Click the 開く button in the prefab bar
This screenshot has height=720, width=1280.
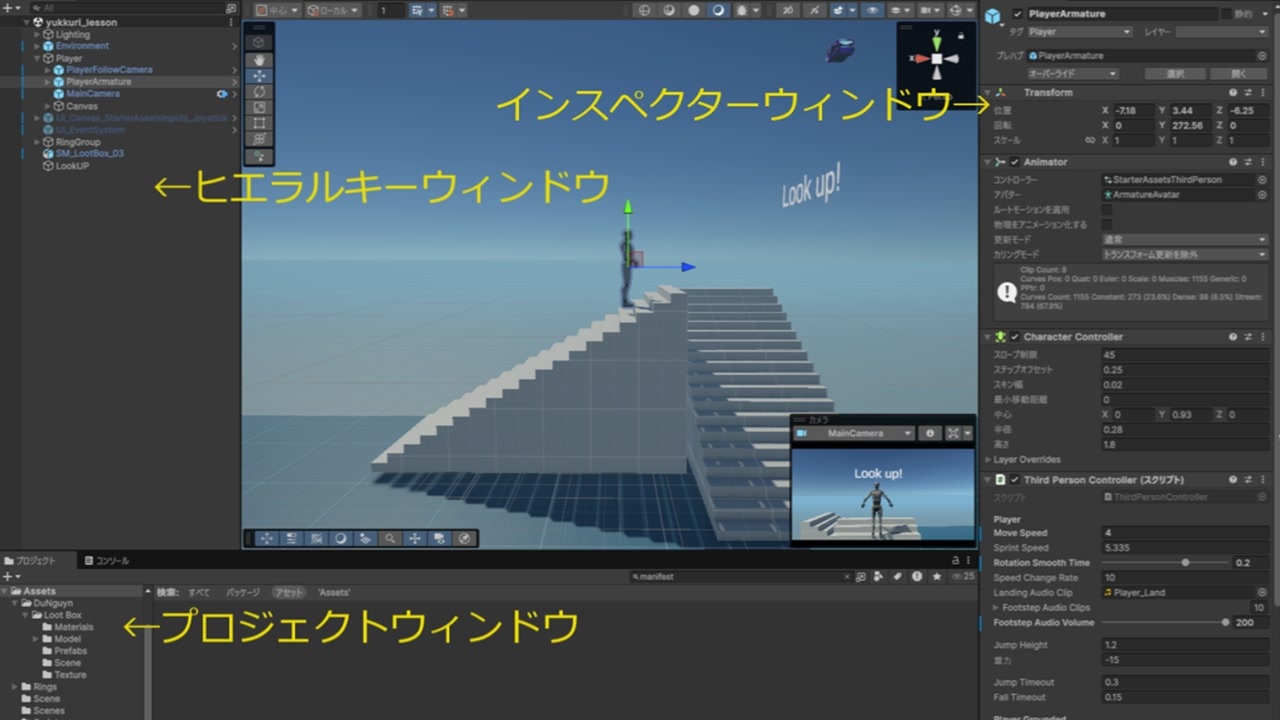click(x=1240, y=73)
